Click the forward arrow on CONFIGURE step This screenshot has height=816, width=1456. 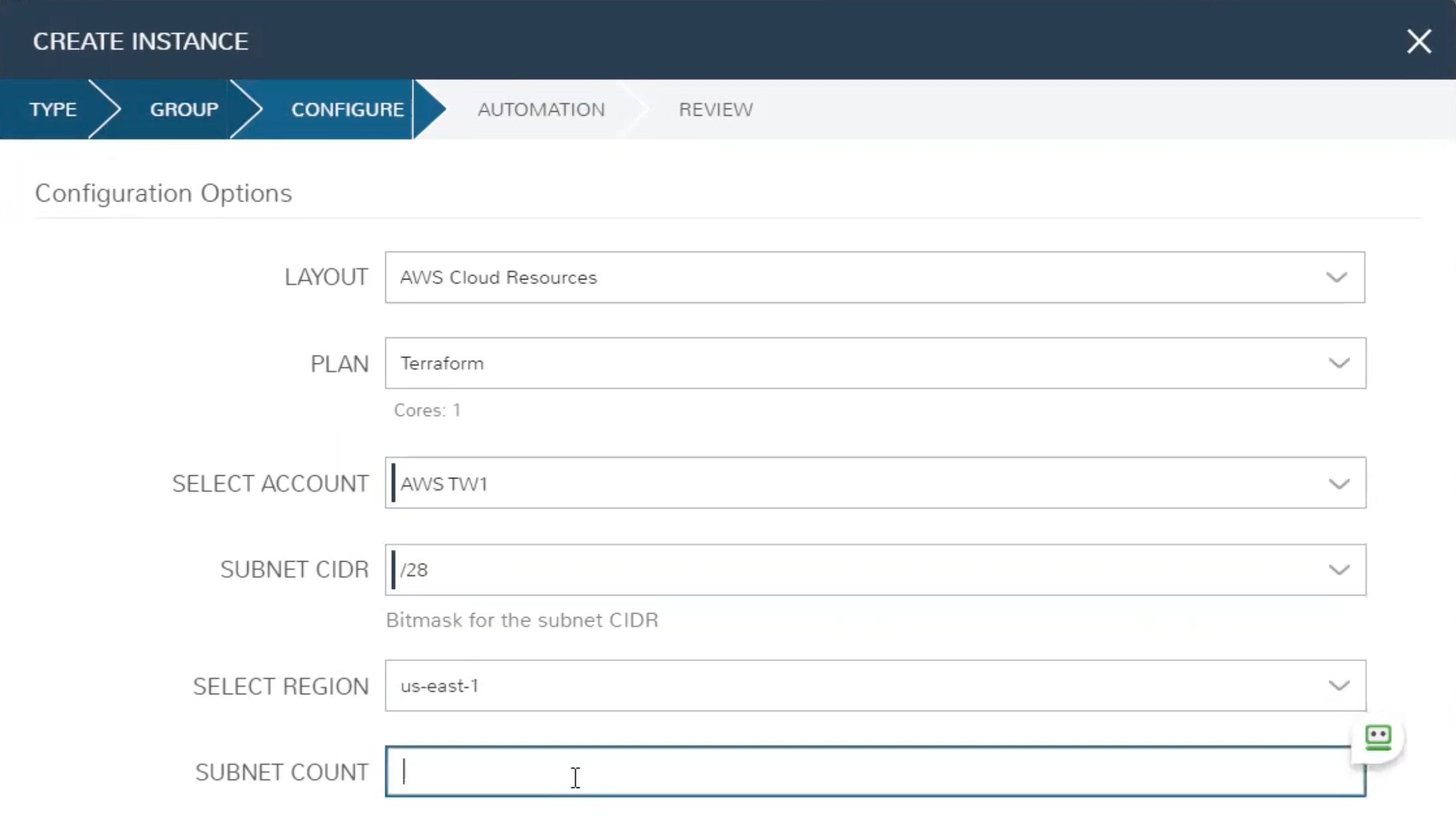[426, 109]
